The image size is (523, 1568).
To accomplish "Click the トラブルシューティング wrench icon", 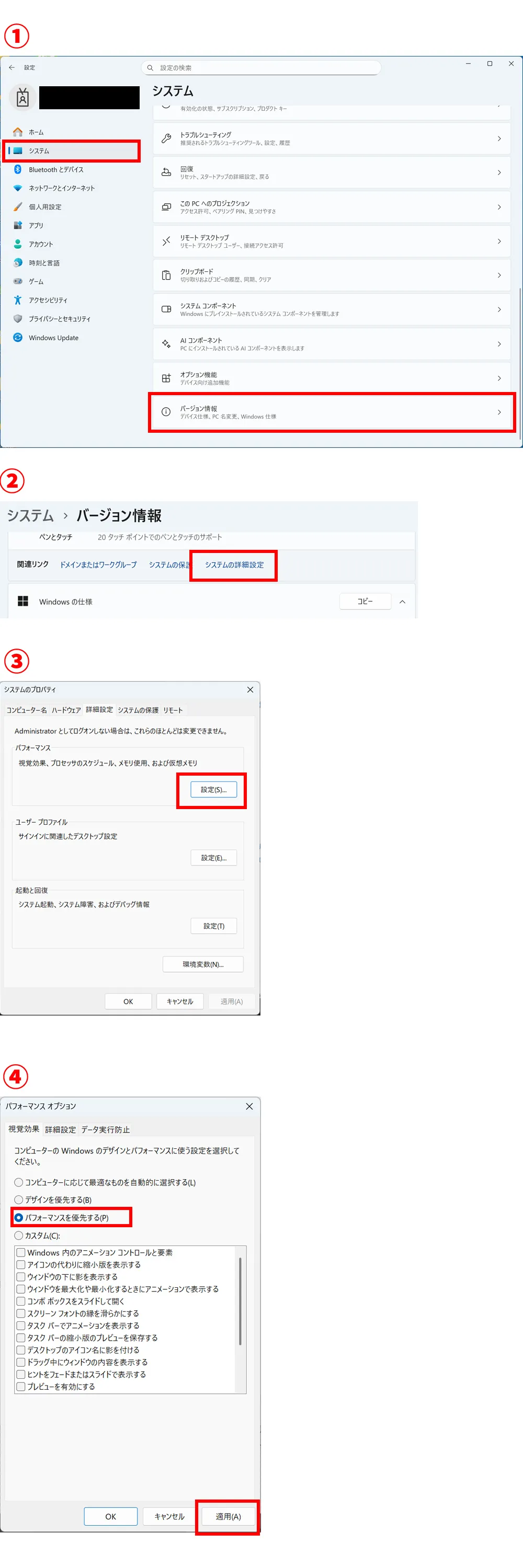I will tap(166, 139).
